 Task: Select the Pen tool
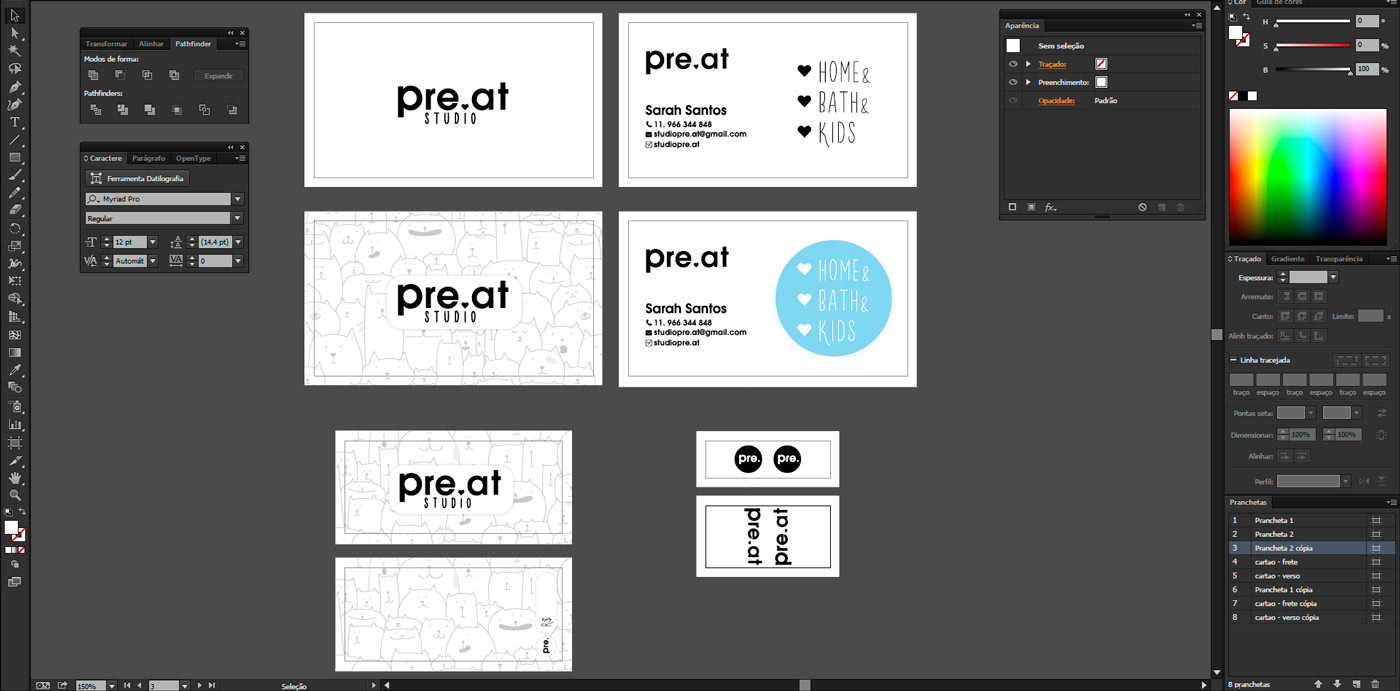15,87
